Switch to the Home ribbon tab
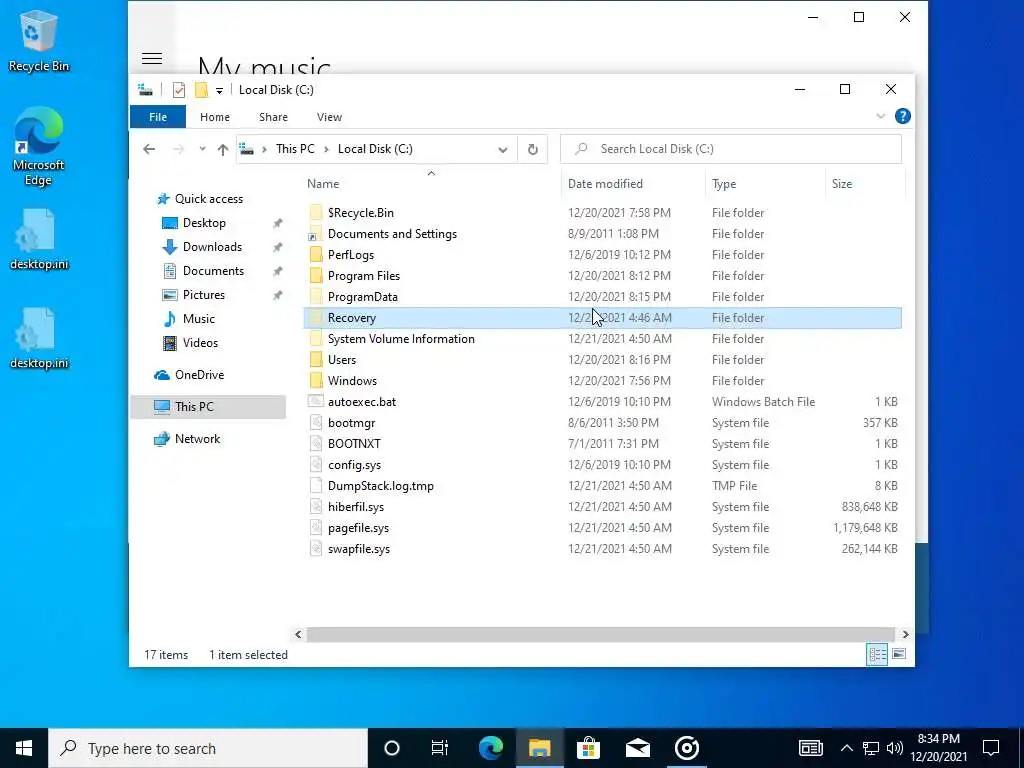The width and height of the screenshot is (1024, 768). [215, 117]
